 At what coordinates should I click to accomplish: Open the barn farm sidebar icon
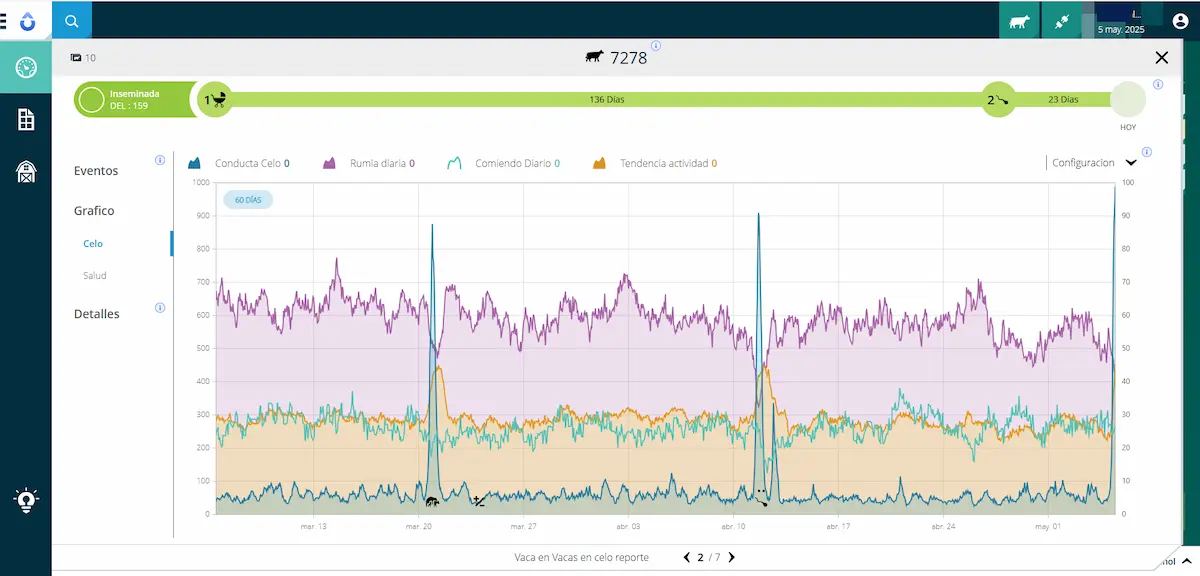26,172
